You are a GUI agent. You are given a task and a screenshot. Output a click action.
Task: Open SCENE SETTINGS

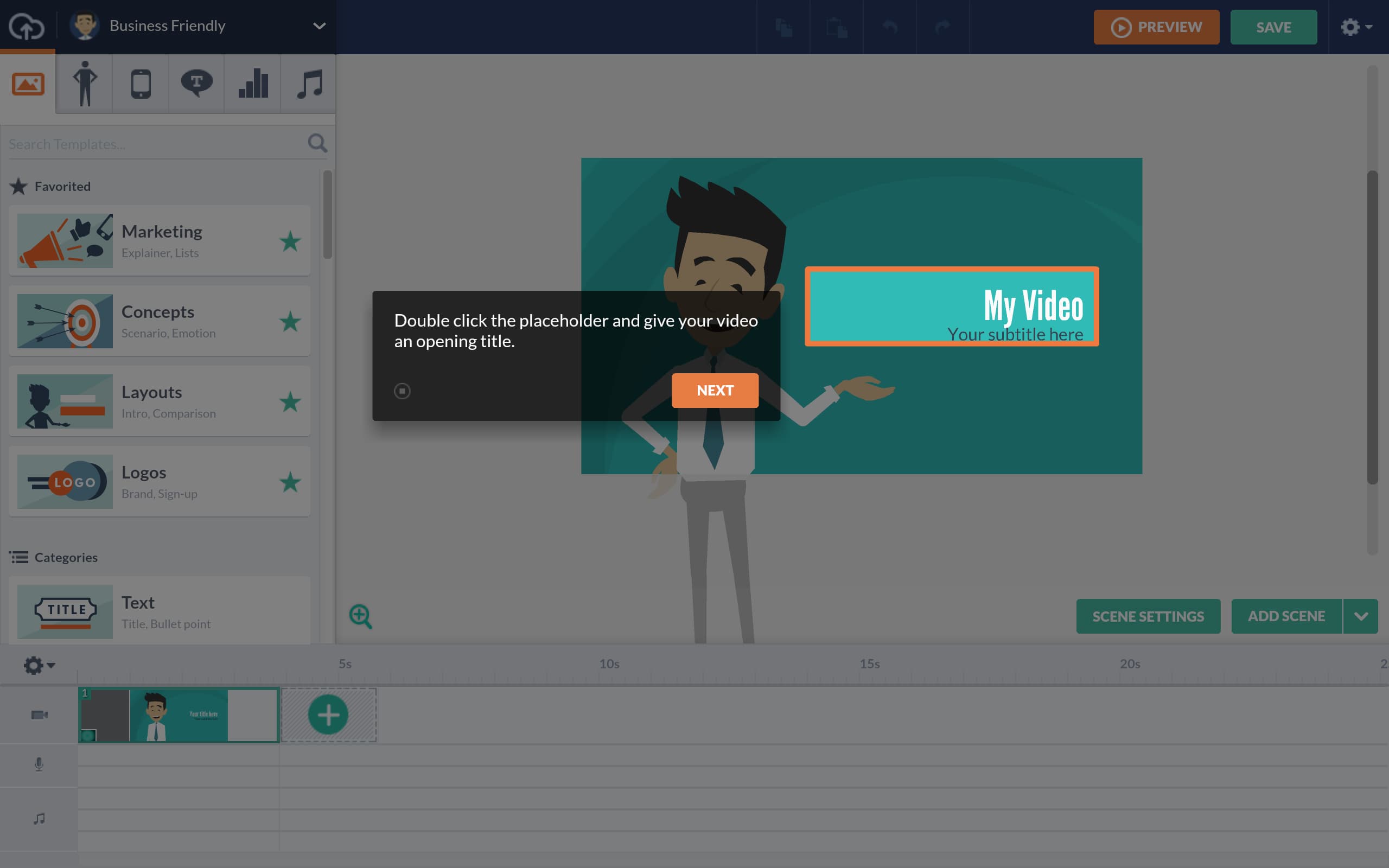pyautogui.click(x=1148, y=616)
